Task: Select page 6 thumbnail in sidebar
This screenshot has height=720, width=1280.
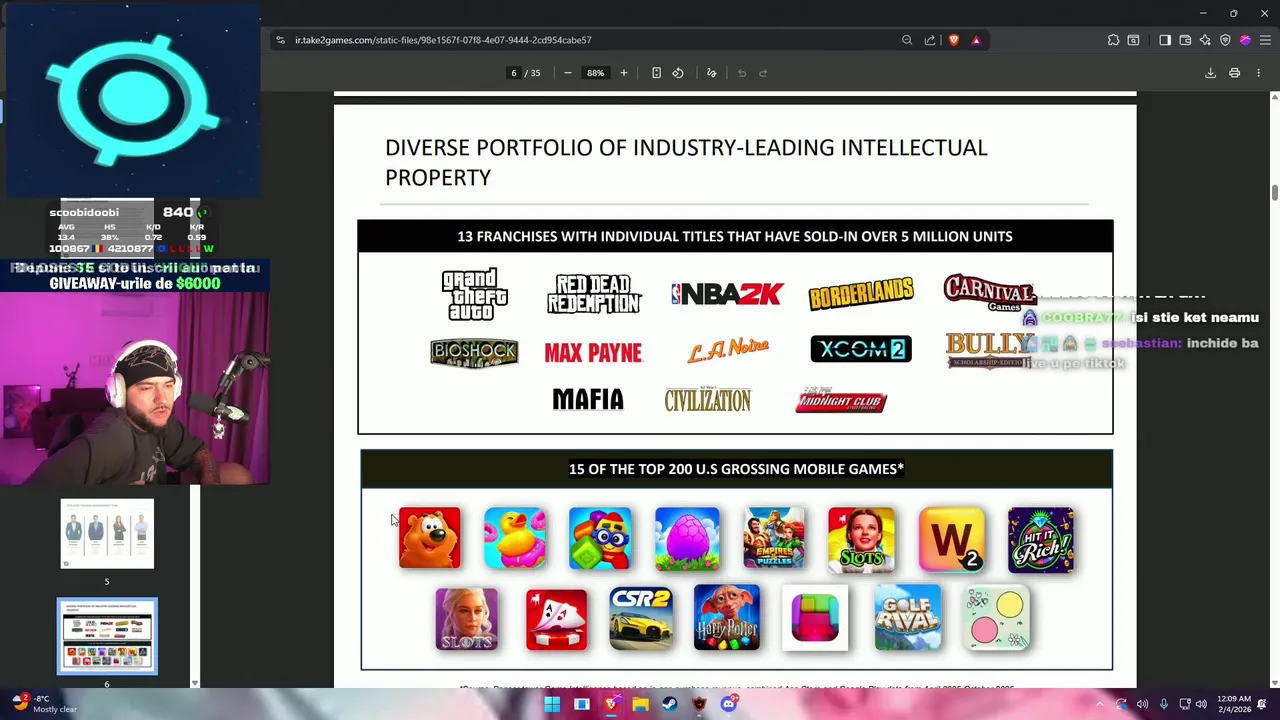Action: click(107, 635)
